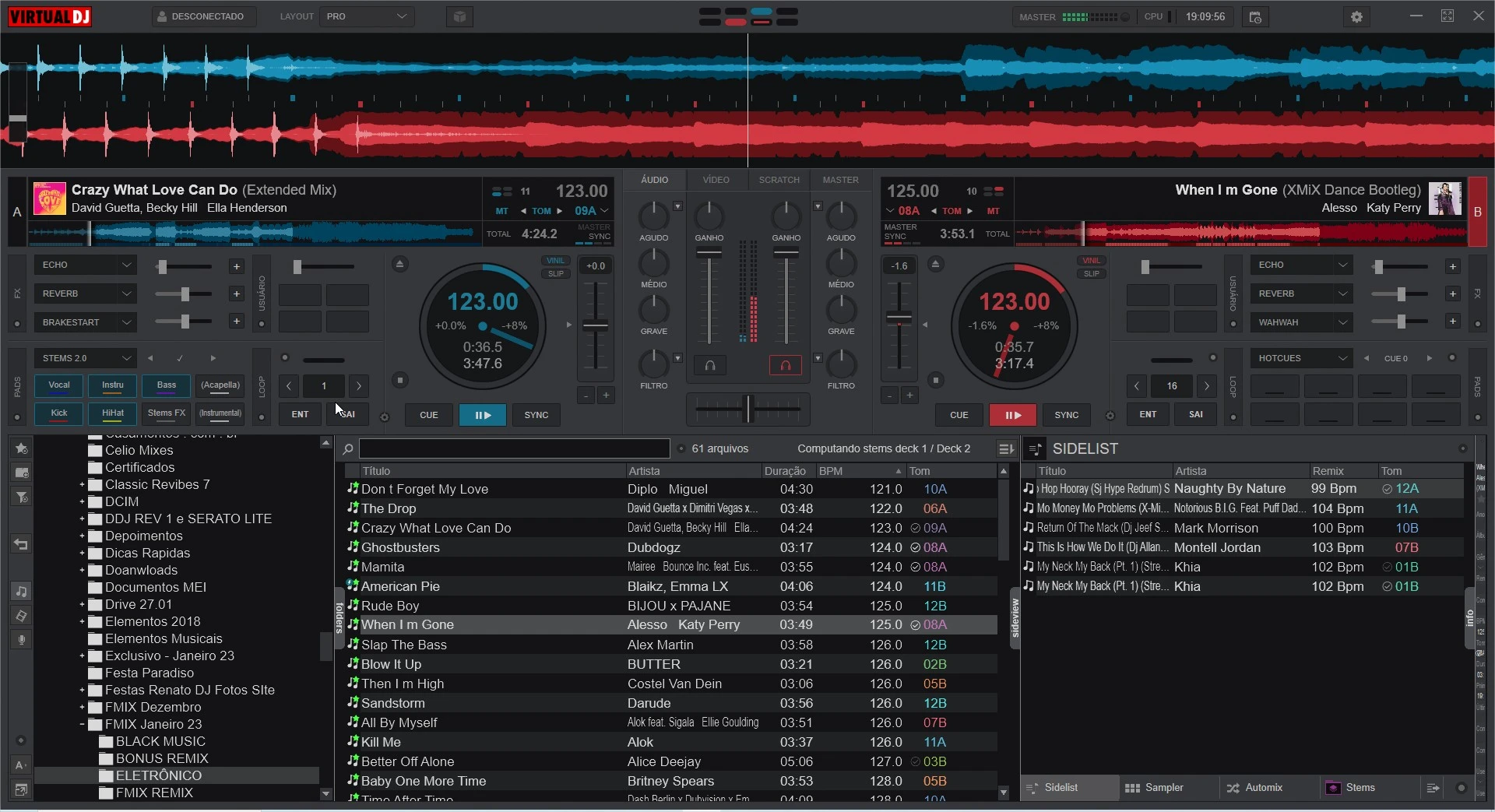Expand the Elementos 2018 folder
Image resolution: width=1495 pixels, height=812 pixels.
(83, 621)
